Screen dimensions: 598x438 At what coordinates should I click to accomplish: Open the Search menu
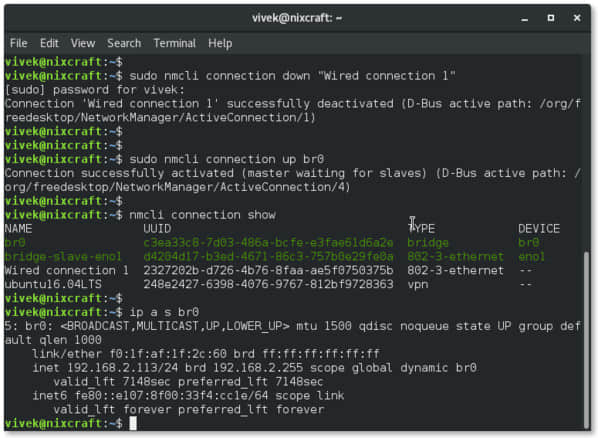(x=124, y=43)
